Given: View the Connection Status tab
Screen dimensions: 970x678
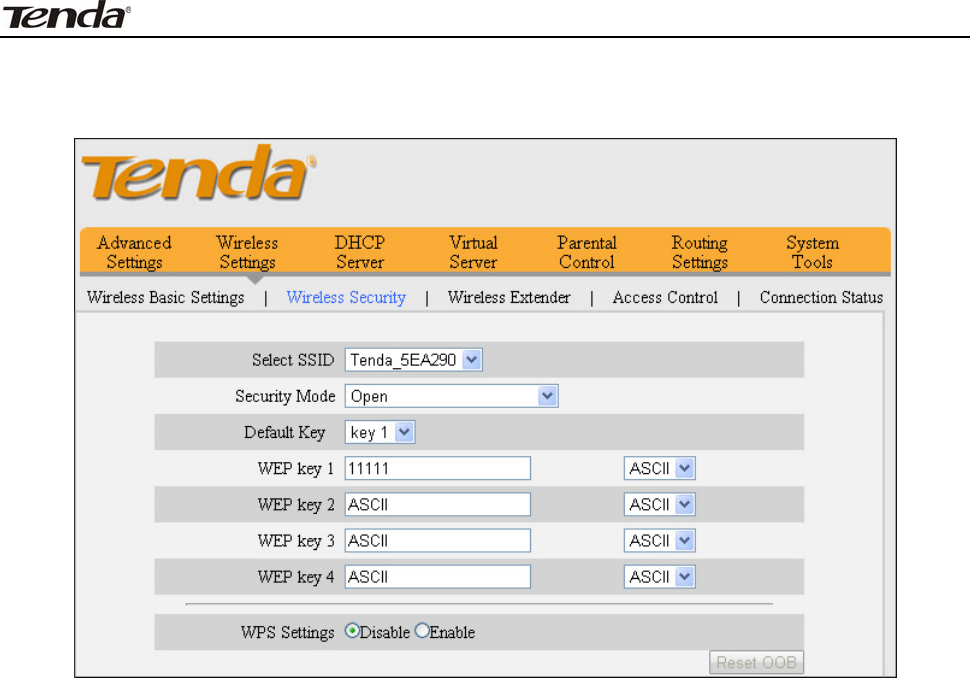Looking at the screenshot, I should [x=821, y=298].
